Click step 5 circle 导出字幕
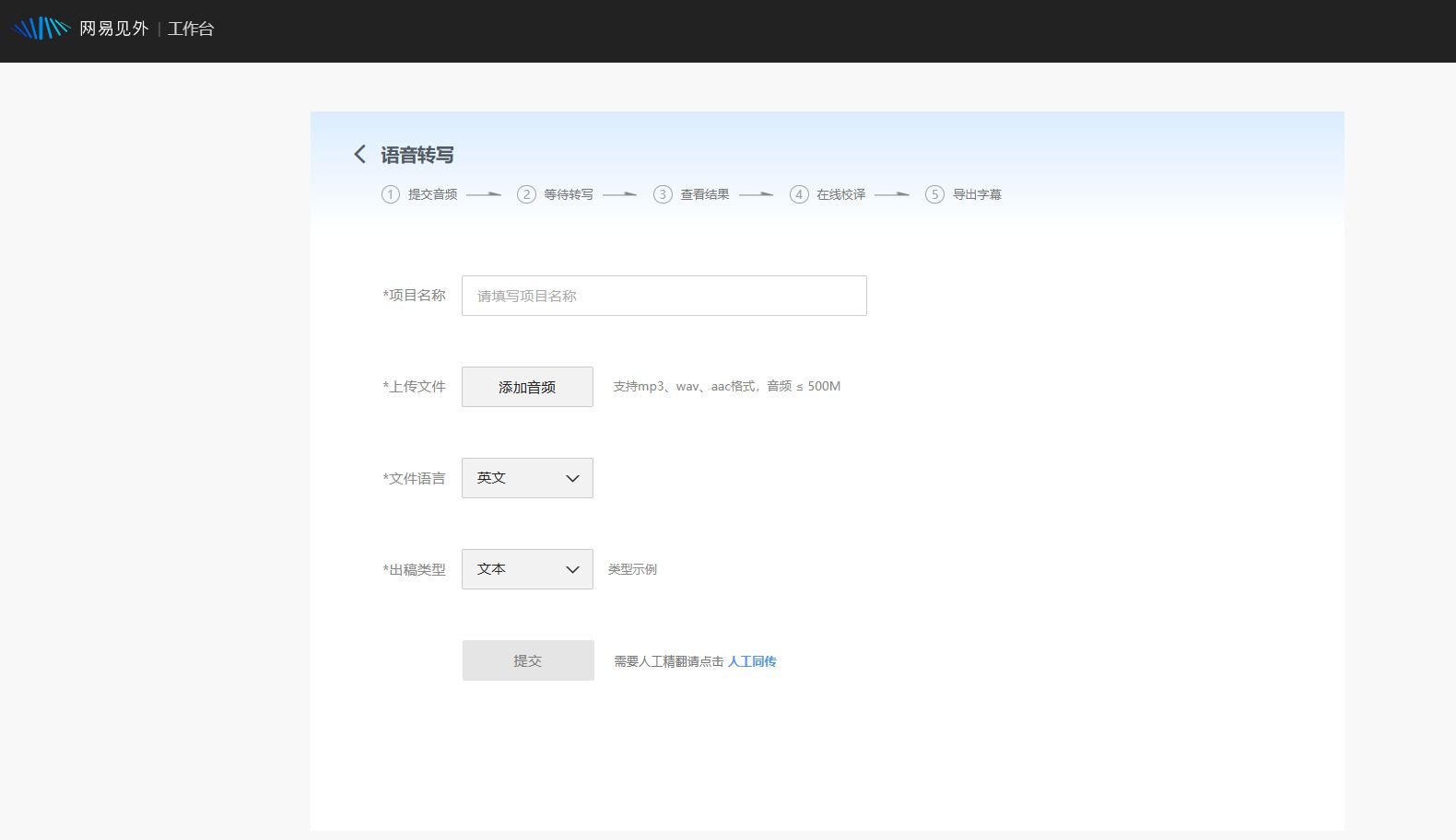 pyautogui.click(x=934, y=194)
